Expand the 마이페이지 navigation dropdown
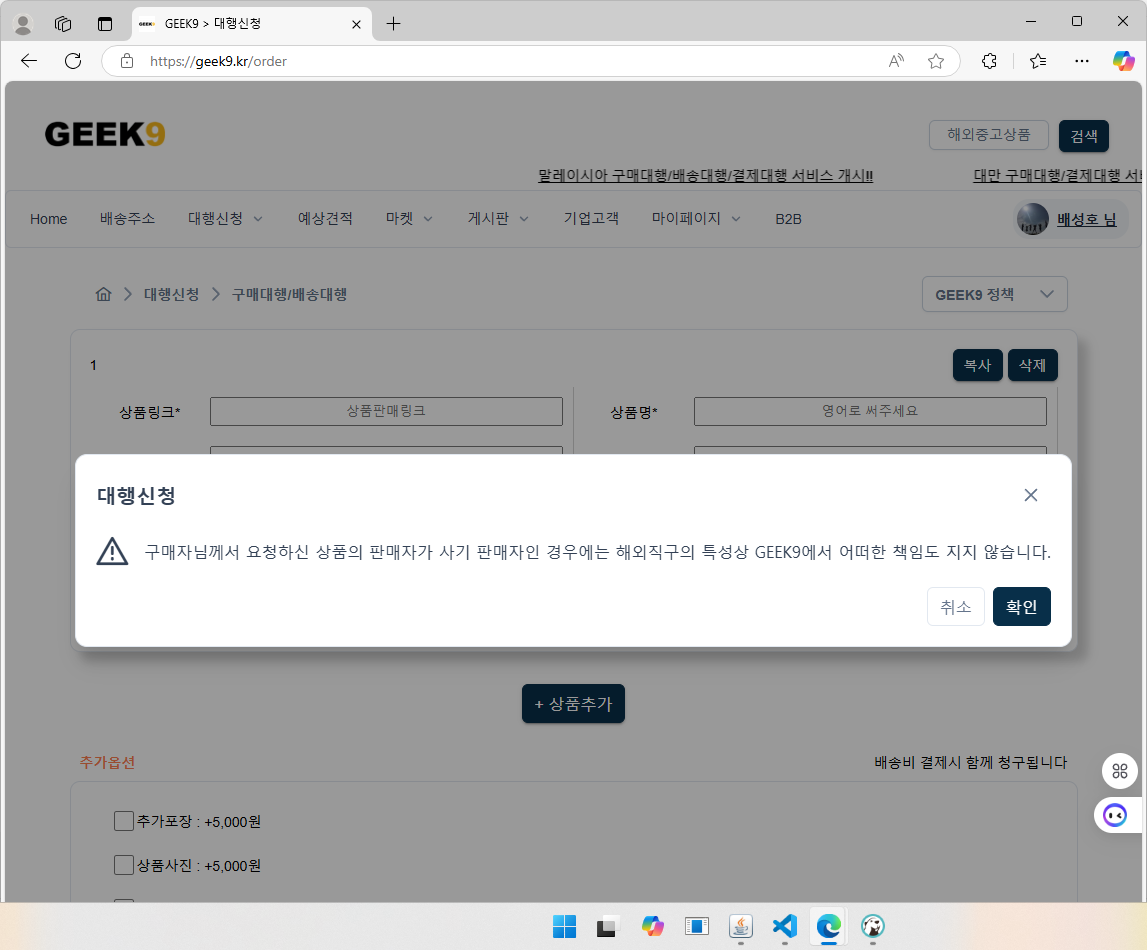Viewport: 1147px width, 950px height. coord(696,219)
